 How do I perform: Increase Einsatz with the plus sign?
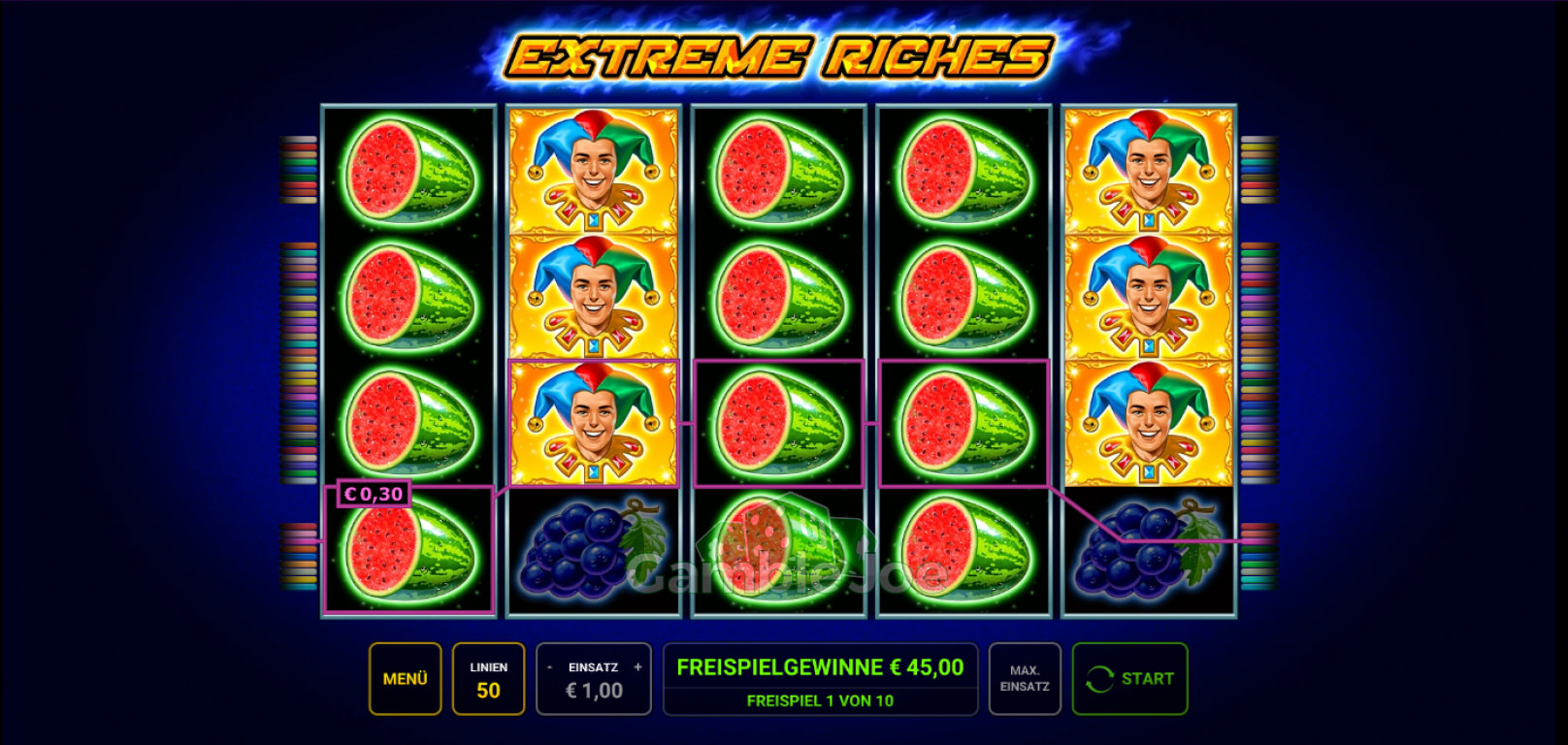(x=637, y=667)
